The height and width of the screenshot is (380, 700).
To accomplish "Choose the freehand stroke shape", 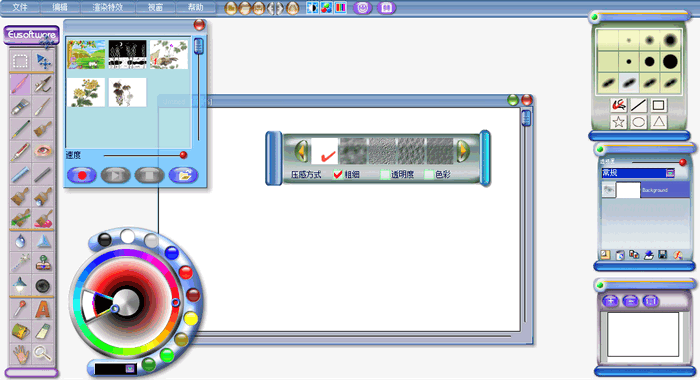I will [619, 105].
